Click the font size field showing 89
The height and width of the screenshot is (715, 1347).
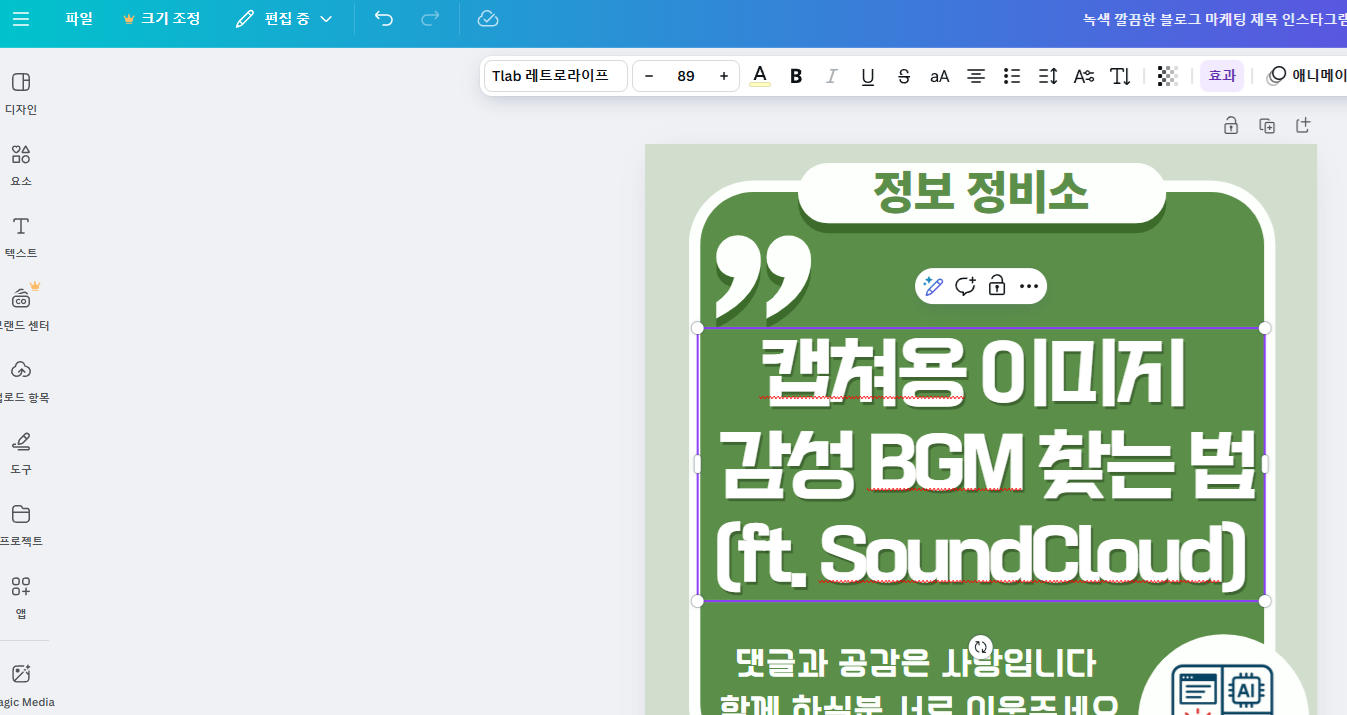click(686, 76)
